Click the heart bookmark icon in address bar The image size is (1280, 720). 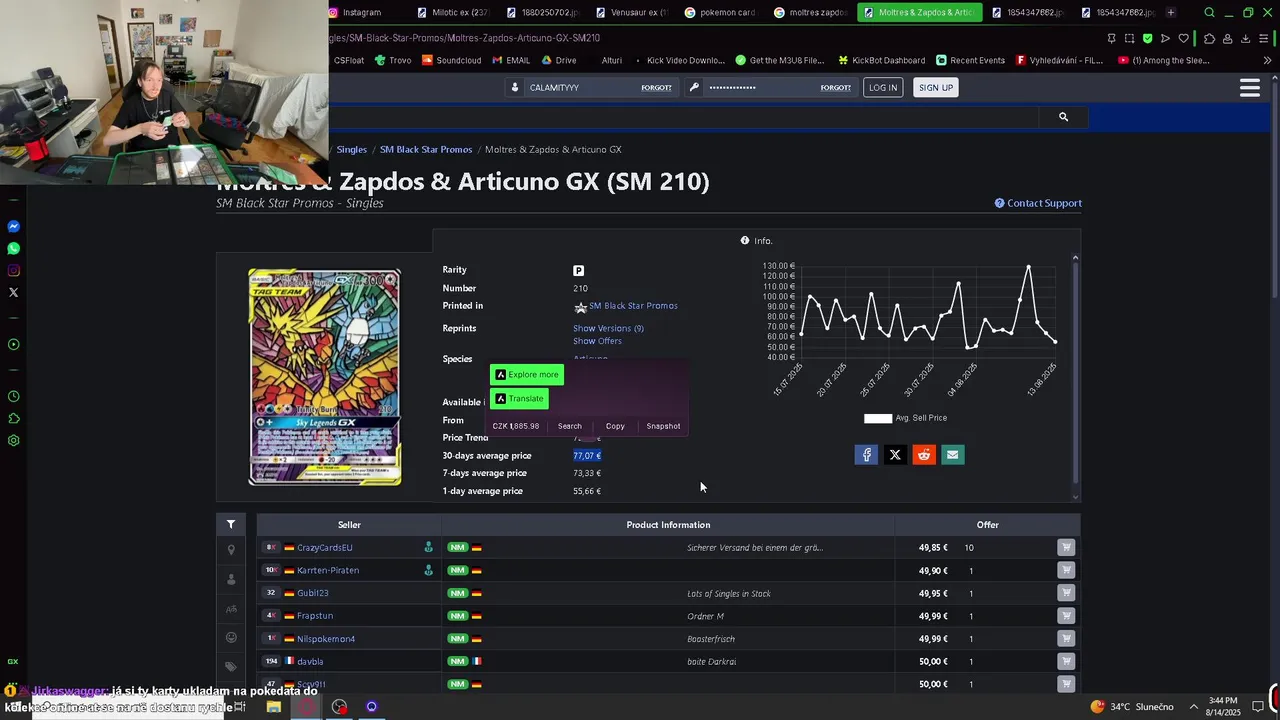[x=1184, y=38]
